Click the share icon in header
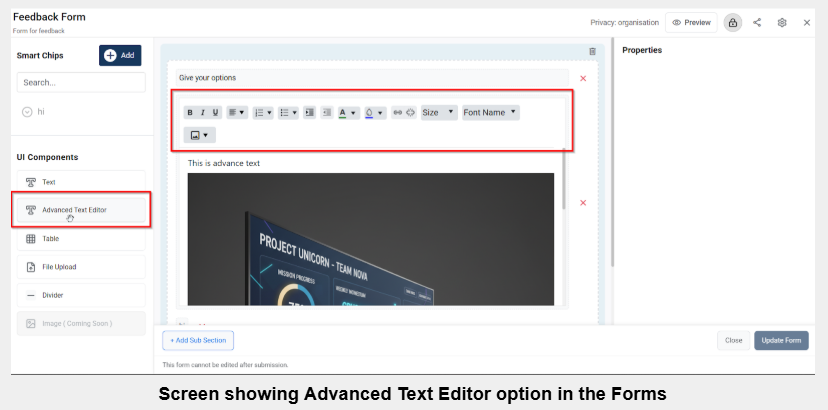 click(x=757, y=22)
